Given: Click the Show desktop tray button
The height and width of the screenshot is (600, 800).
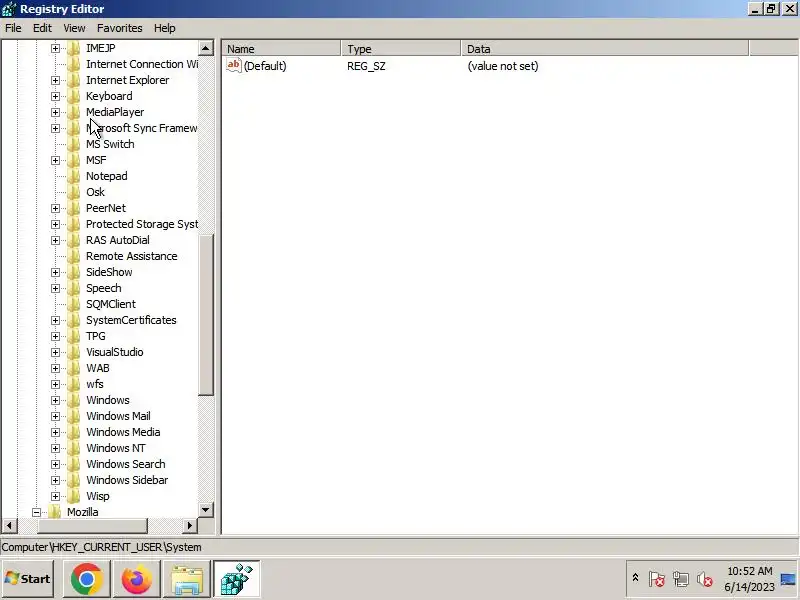Looking at the screenshot, I should 789,579.
